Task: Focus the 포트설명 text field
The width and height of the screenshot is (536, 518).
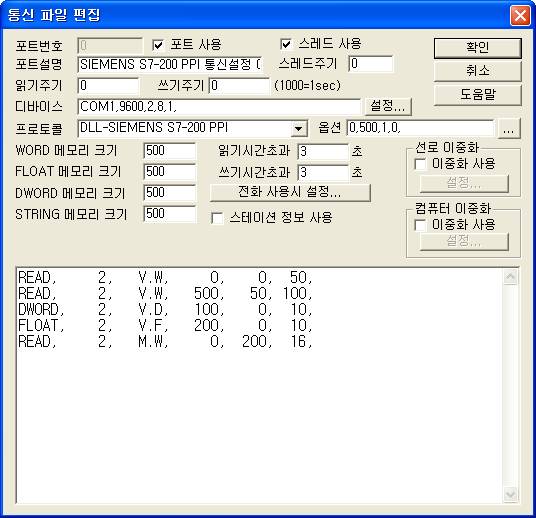Action: click(170, 64)
